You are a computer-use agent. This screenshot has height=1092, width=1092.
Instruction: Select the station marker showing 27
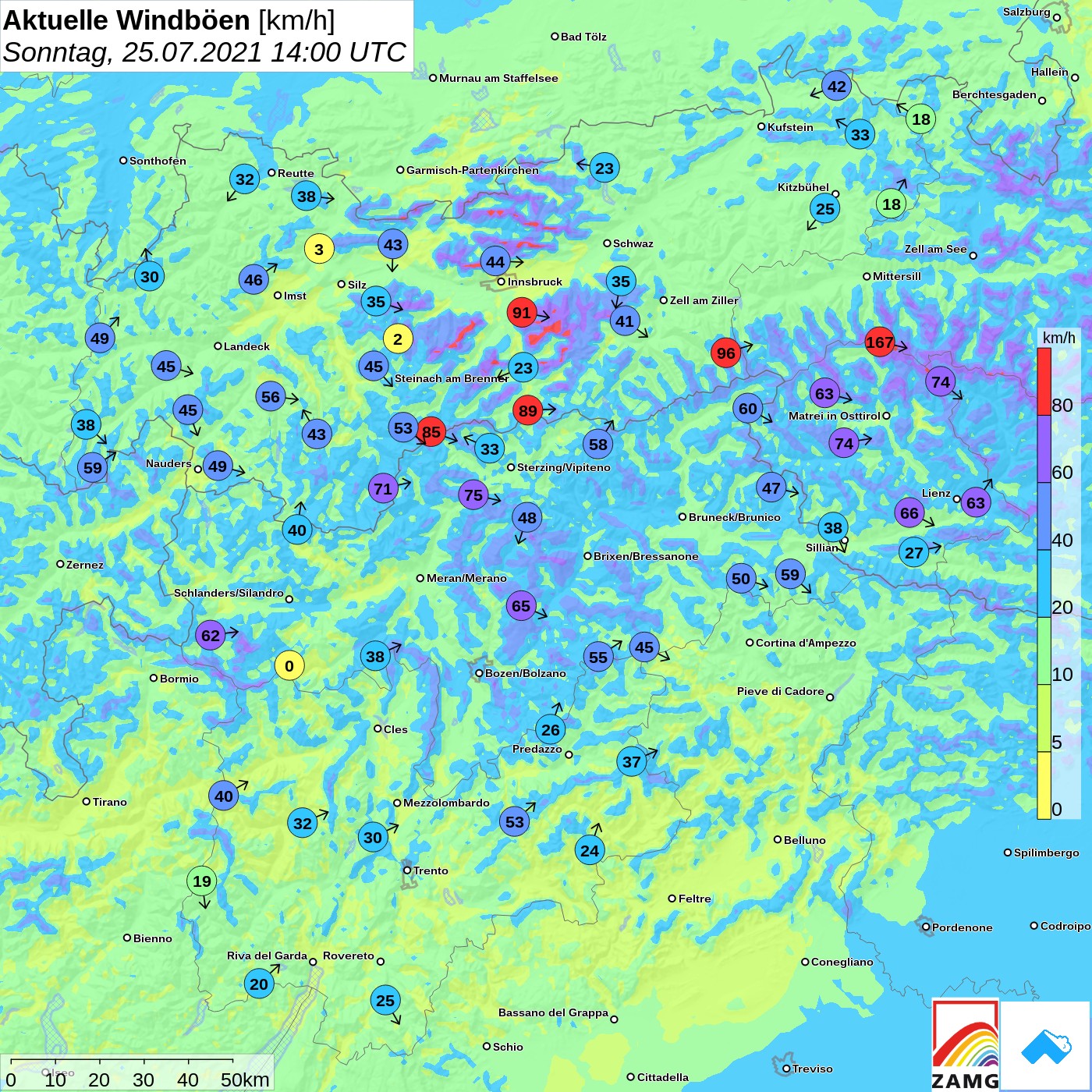(914, 553)
